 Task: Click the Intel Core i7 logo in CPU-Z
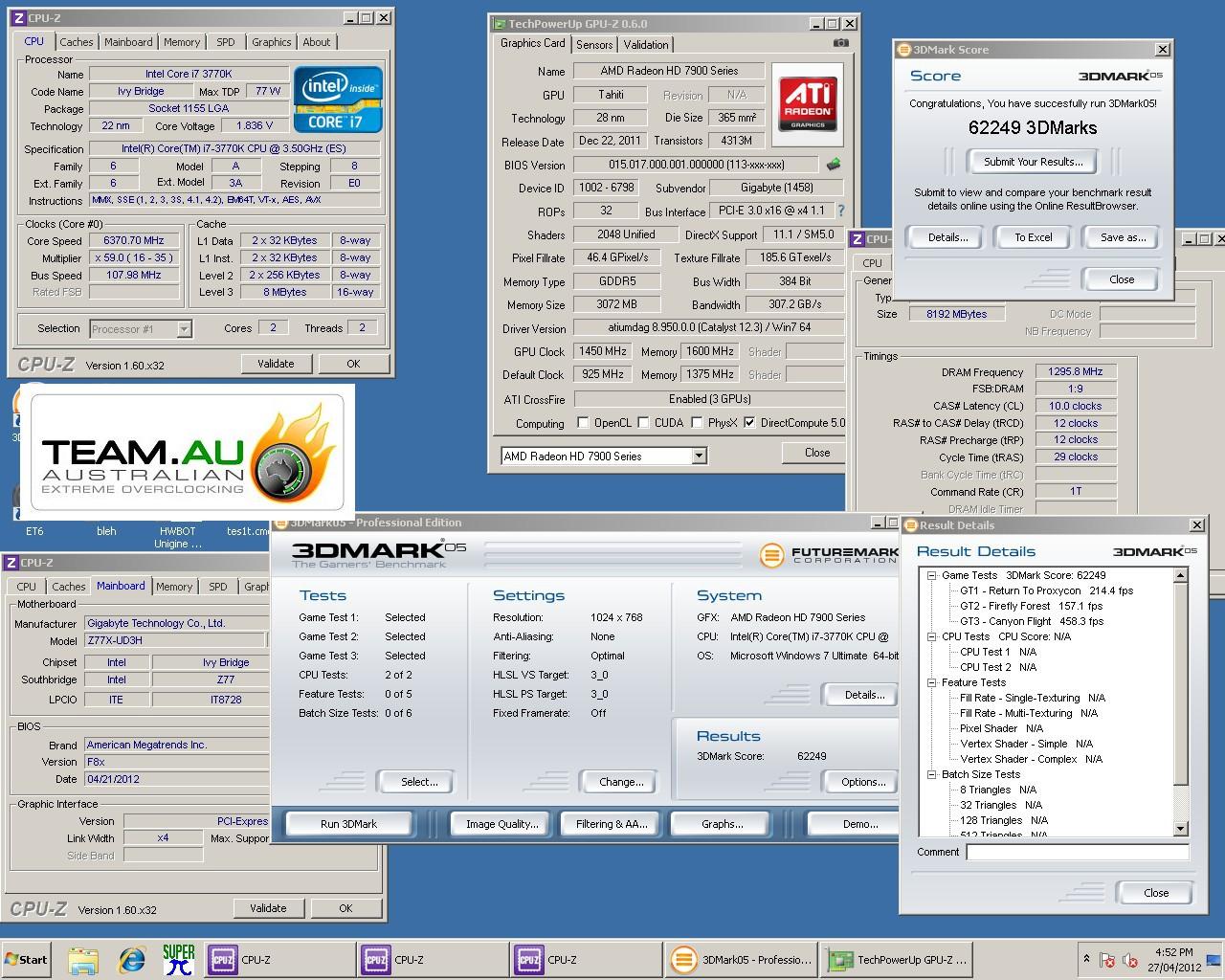coord(339,99)
